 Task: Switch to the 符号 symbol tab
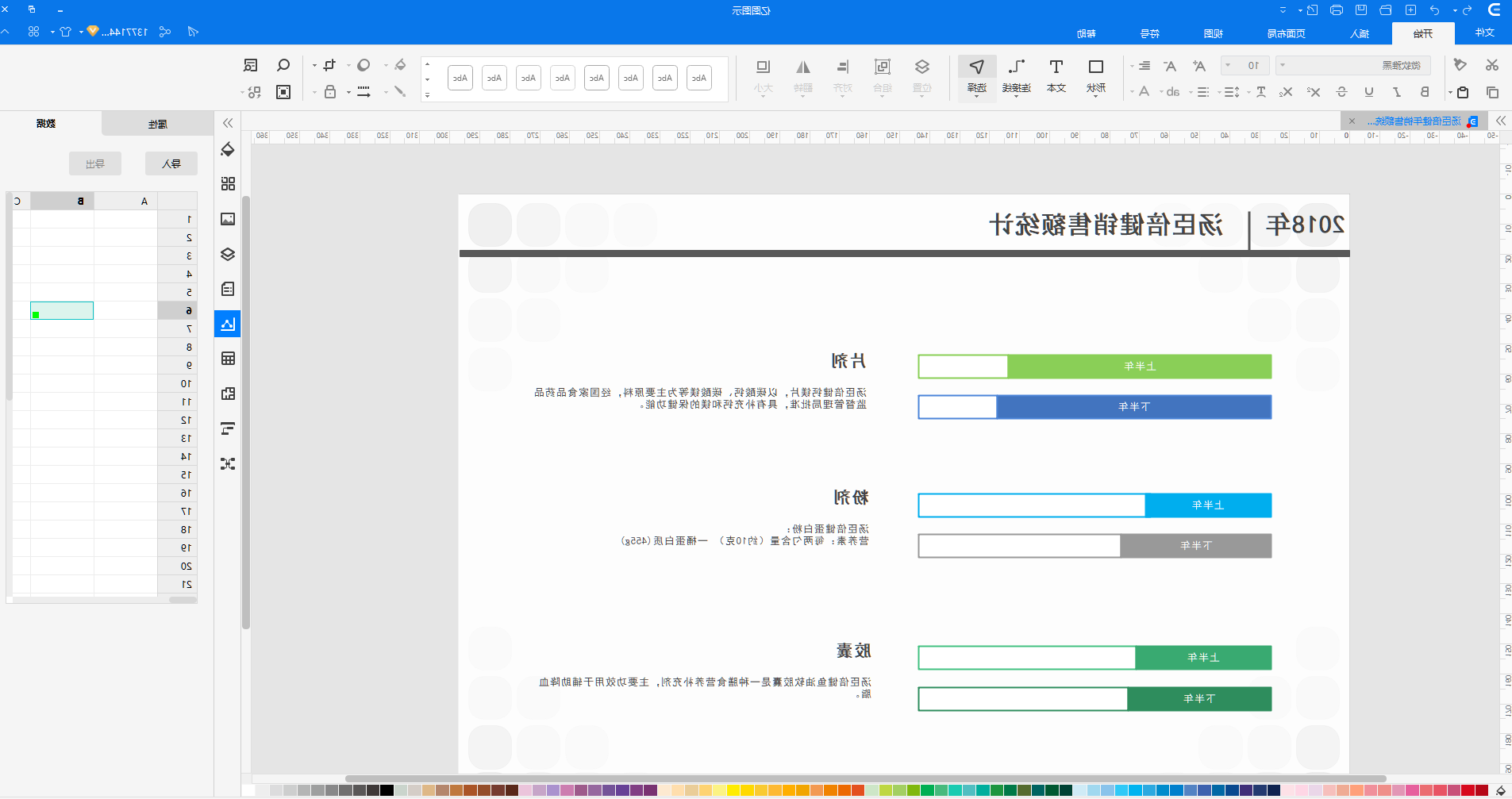click(x=1149, y=33)
